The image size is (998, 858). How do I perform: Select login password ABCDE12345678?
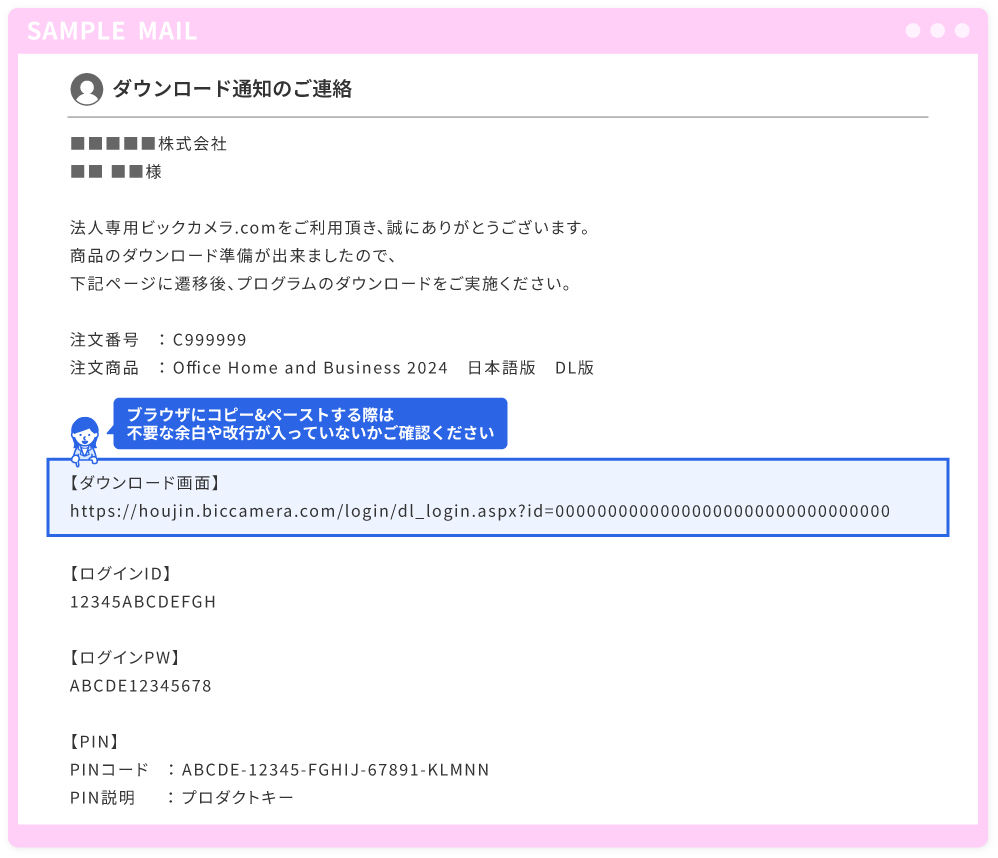[141, 686]
